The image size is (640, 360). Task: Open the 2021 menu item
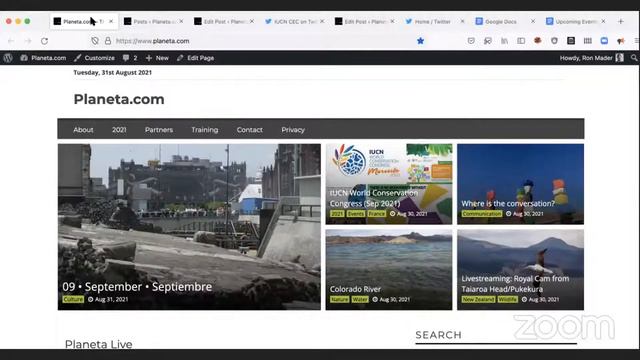point(119,130)
